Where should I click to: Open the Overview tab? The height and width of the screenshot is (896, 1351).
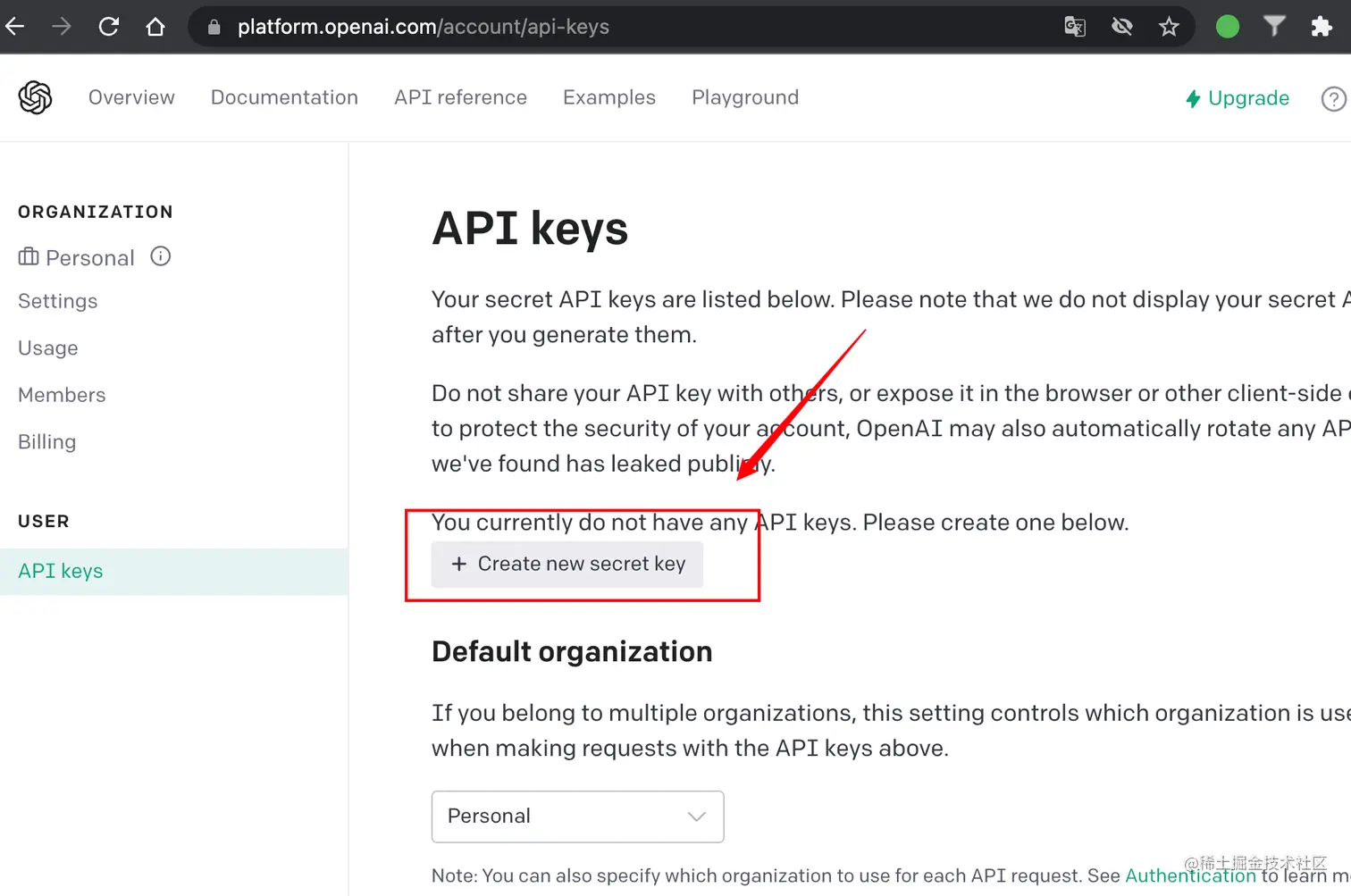[131, 97]
